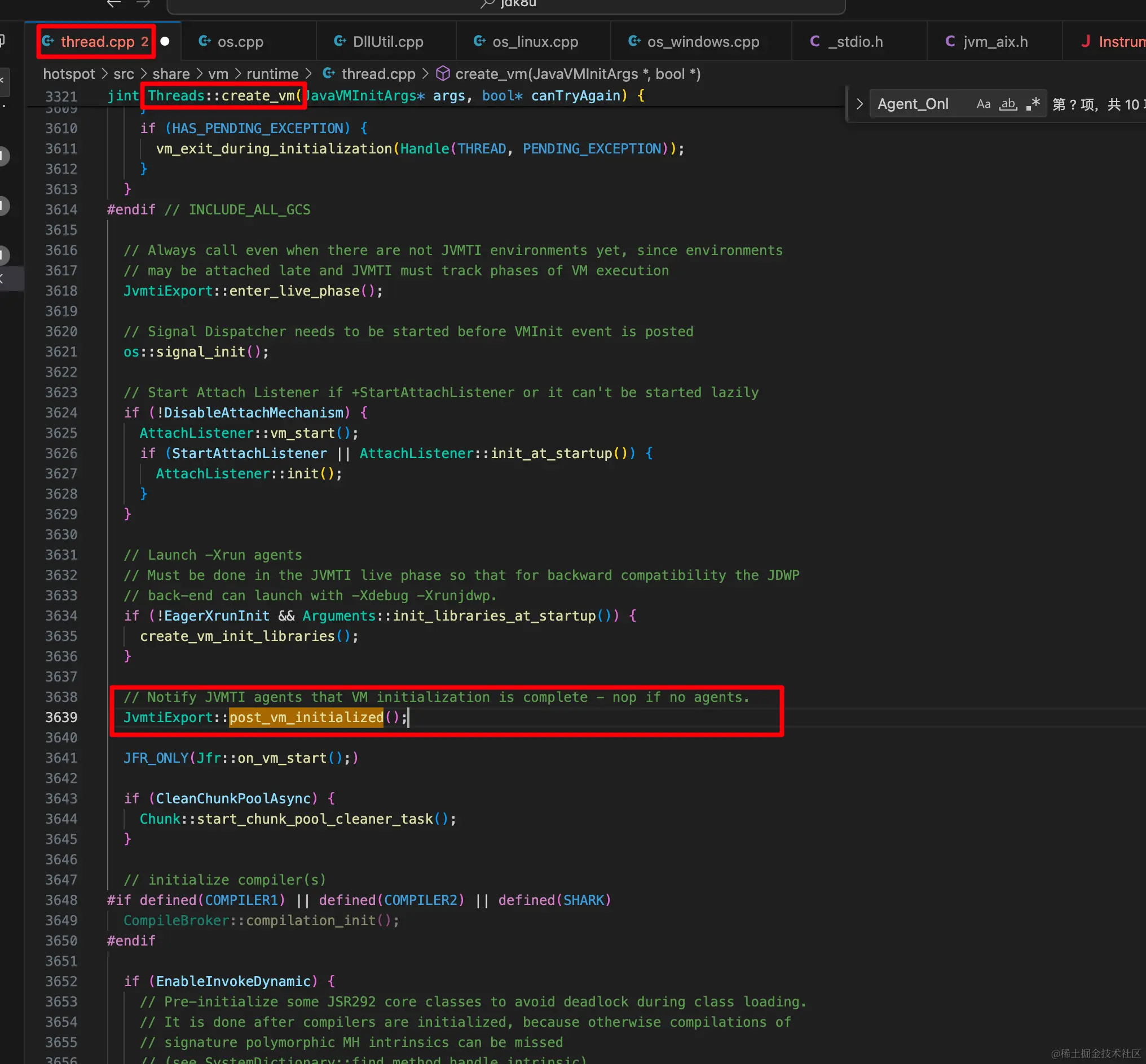Open the hotspot breadcrumb dropdown
This screenshot has height=1064, width=1146.
[68, 74]
